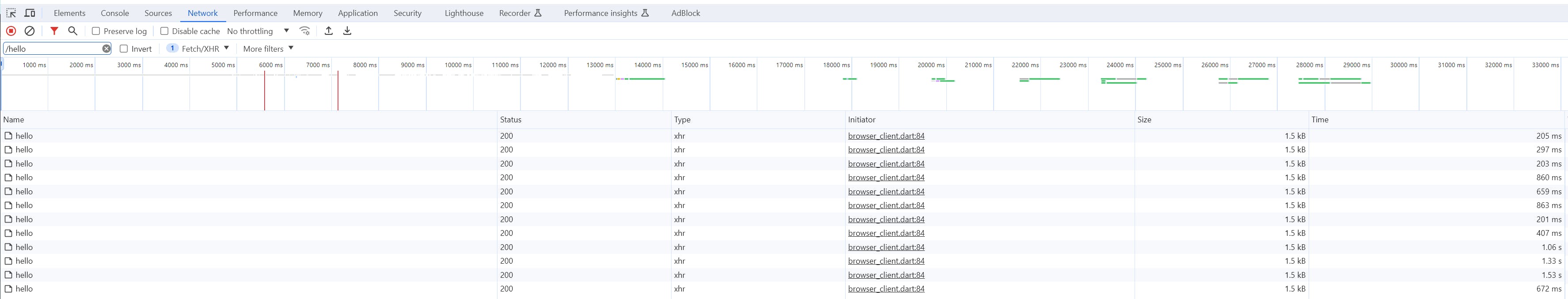Click the export HAR download icon
Screen dimensions: 1568x299
(348, 31)
